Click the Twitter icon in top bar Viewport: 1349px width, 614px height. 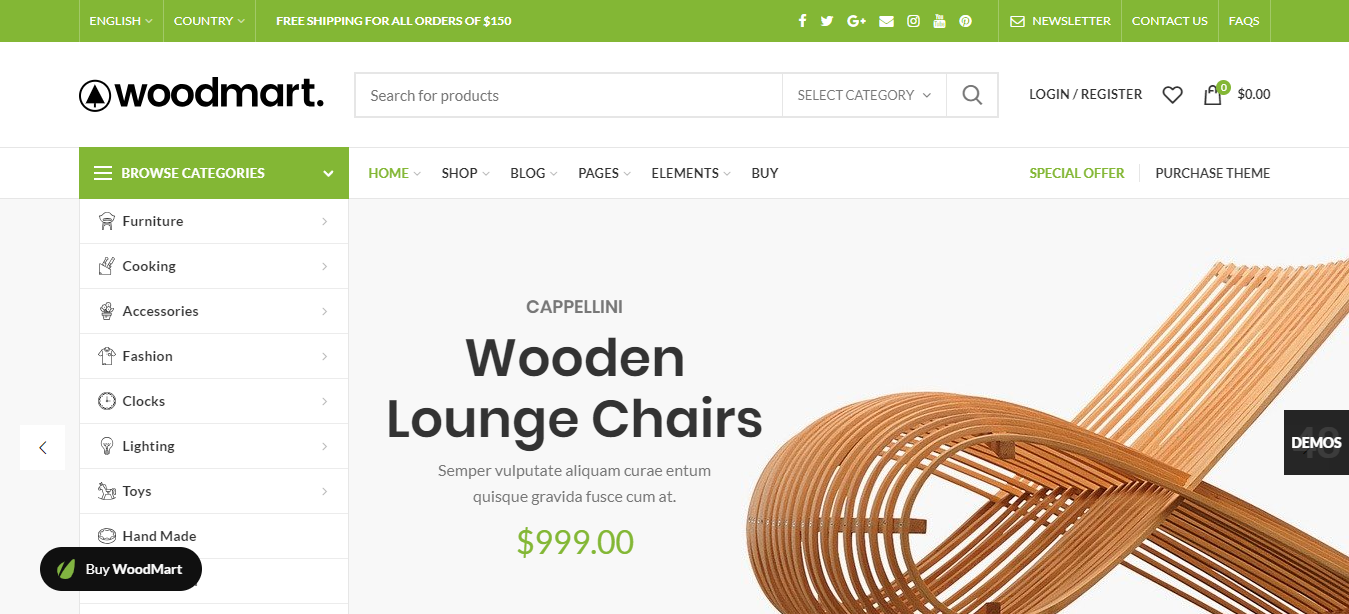tap(827, 21)
